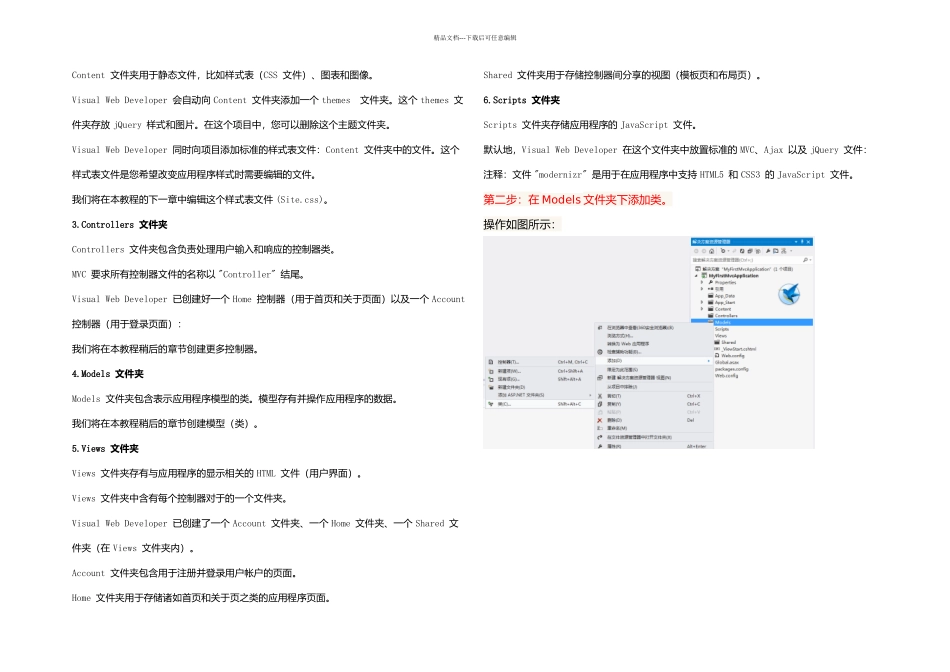Expand the App_Start folder
The height and width of the screenshot is (672, 950).
click(x=702, y=302)
